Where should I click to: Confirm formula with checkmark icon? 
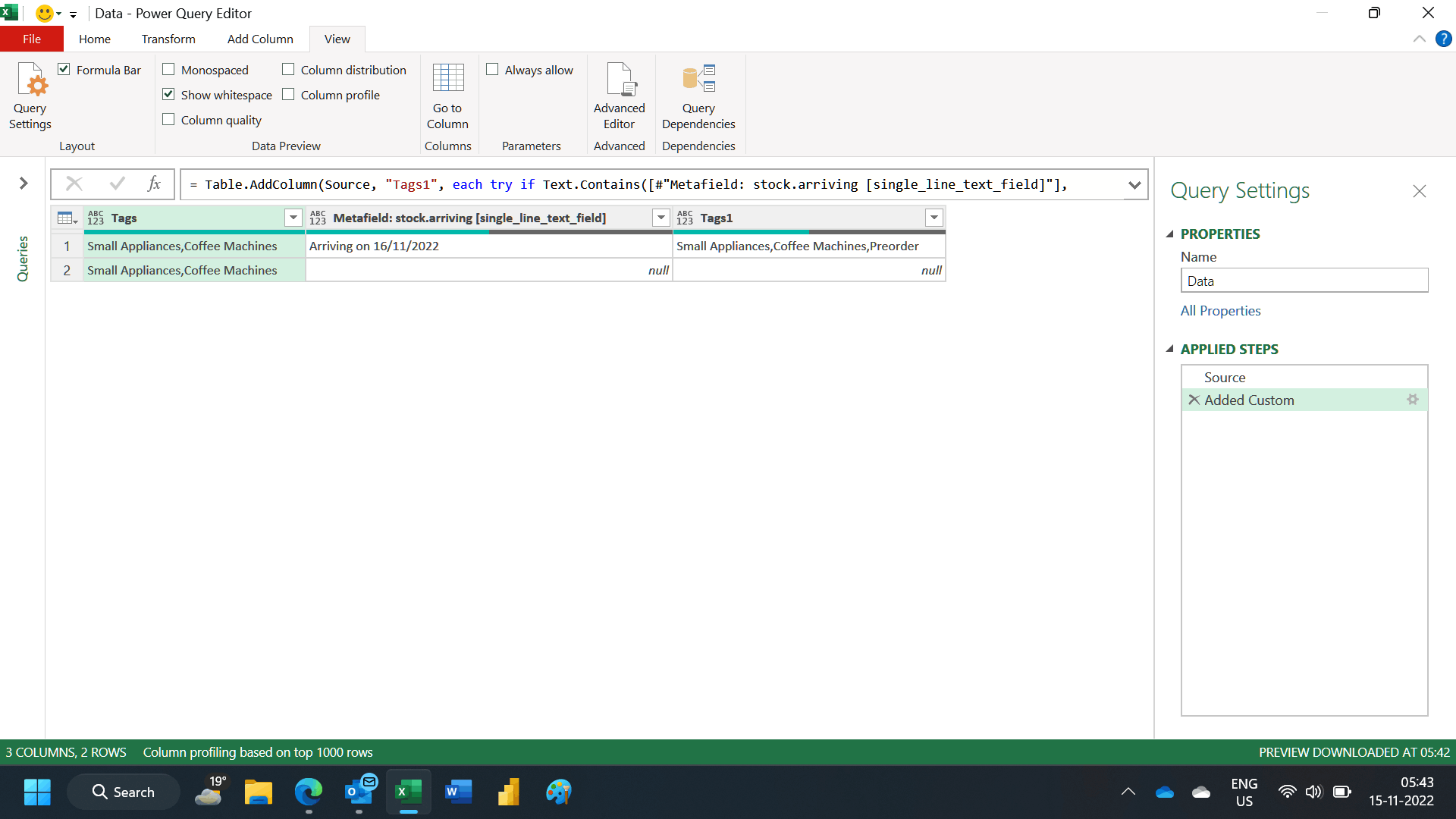[117, 184]
